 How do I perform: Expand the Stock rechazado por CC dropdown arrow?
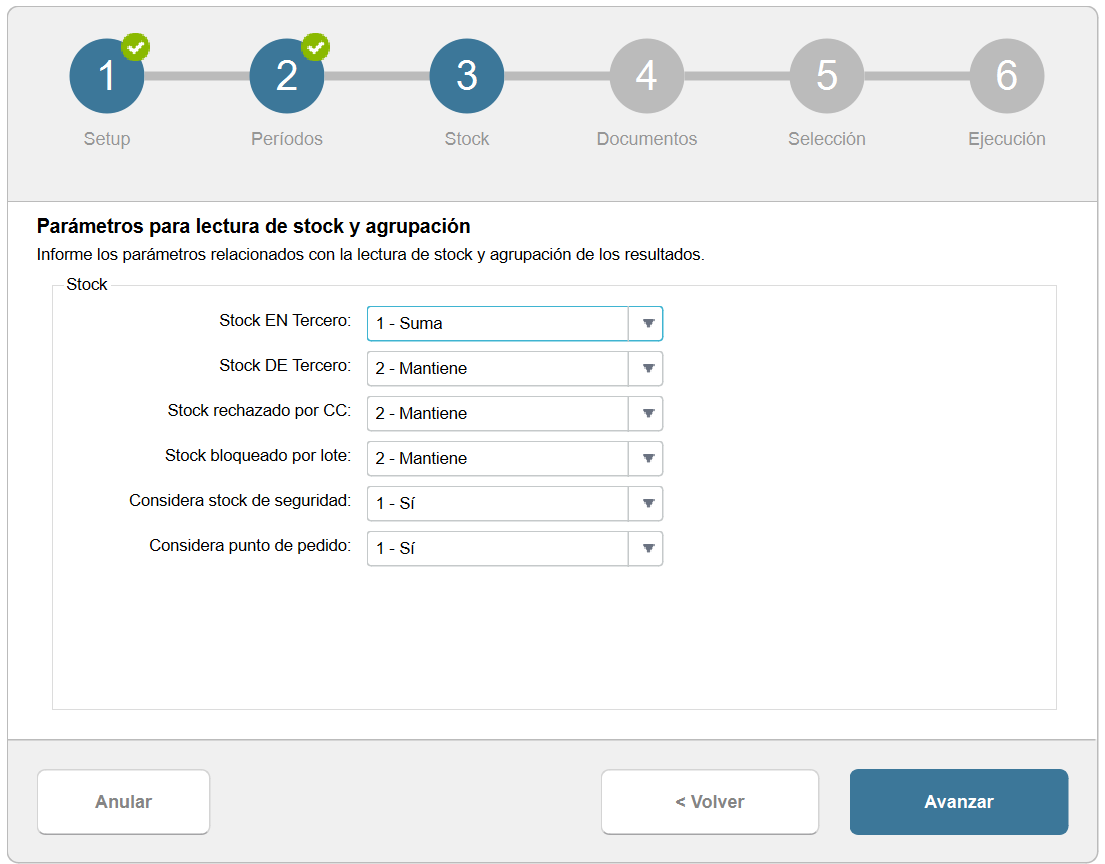tap(646, 414)
